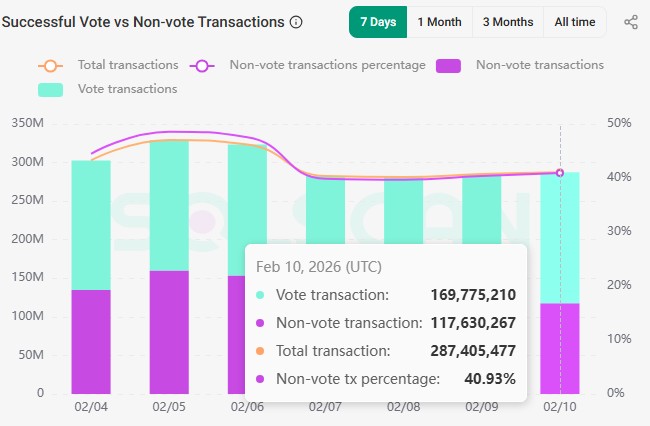The image size is (650, 426).
Task: Click the Vote transactions legend label
Action: coord(127,89)
